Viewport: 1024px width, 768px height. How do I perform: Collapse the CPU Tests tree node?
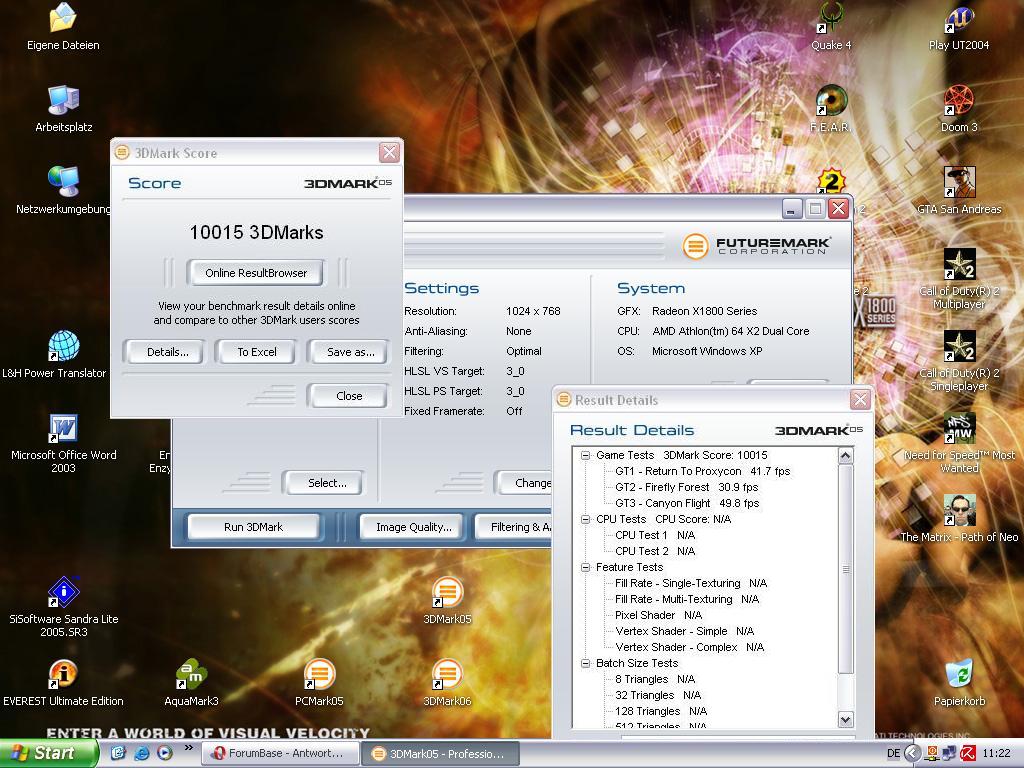point(585,519)
